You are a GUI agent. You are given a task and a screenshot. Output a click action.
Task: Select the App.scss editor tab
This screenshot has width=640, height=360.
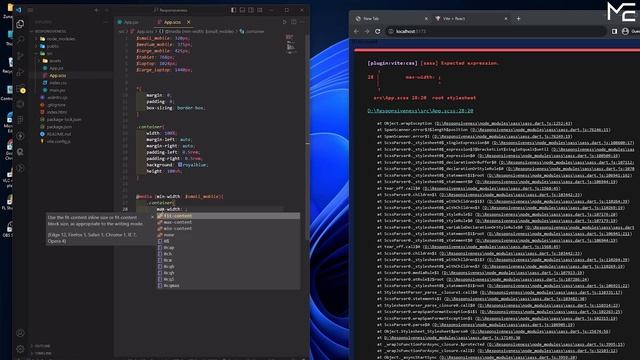(172, 22)
